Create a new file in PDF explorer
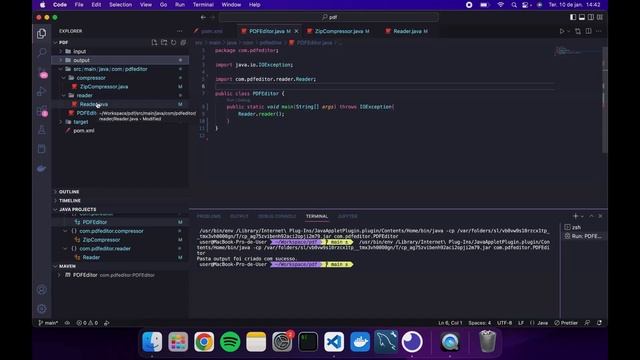 (x=154, y=42)
